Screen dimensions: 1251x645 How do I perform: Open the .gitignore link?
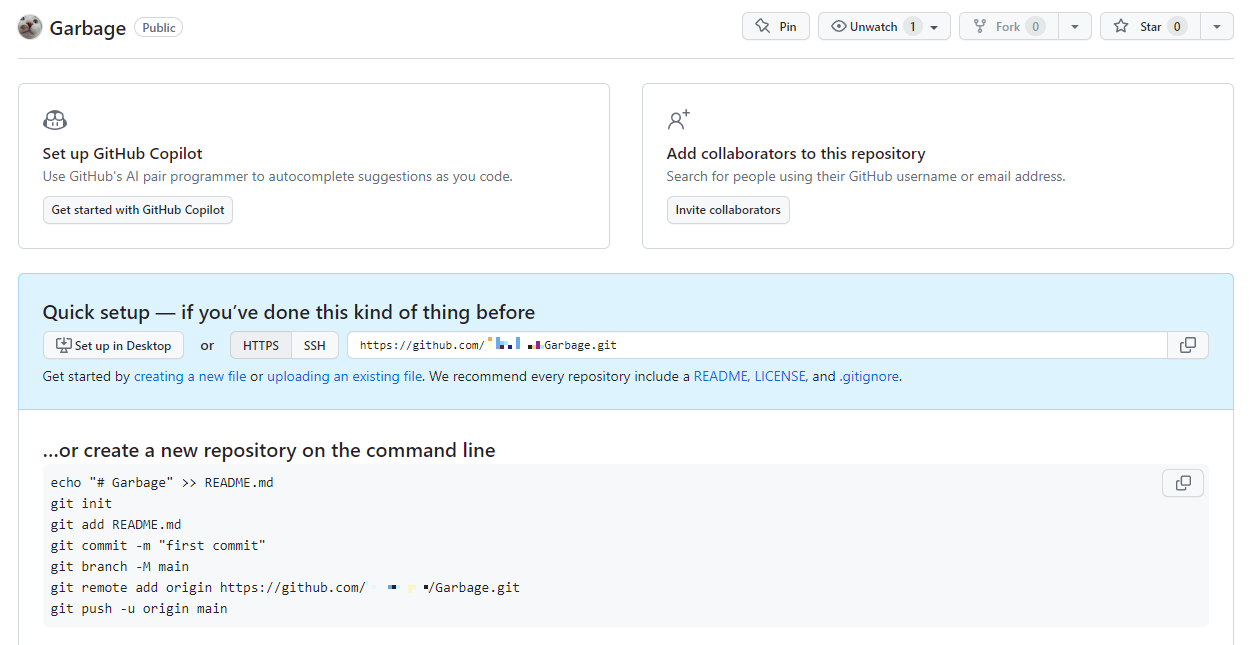point(869,377)
